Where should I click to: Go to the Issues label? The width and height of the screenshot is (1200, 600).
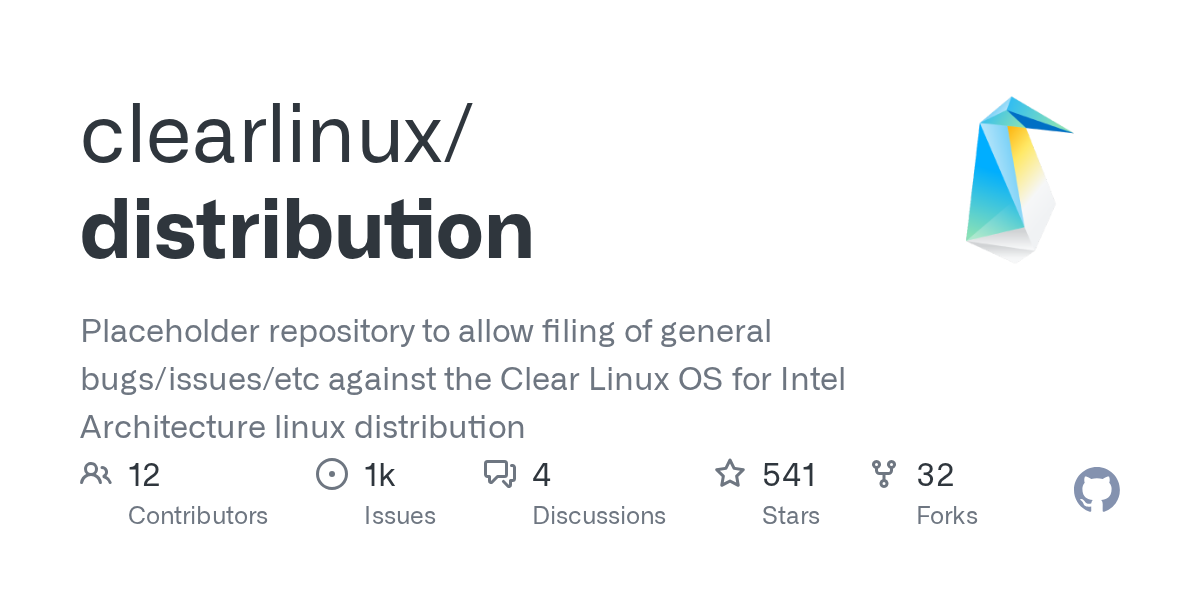tap(400, 516)
